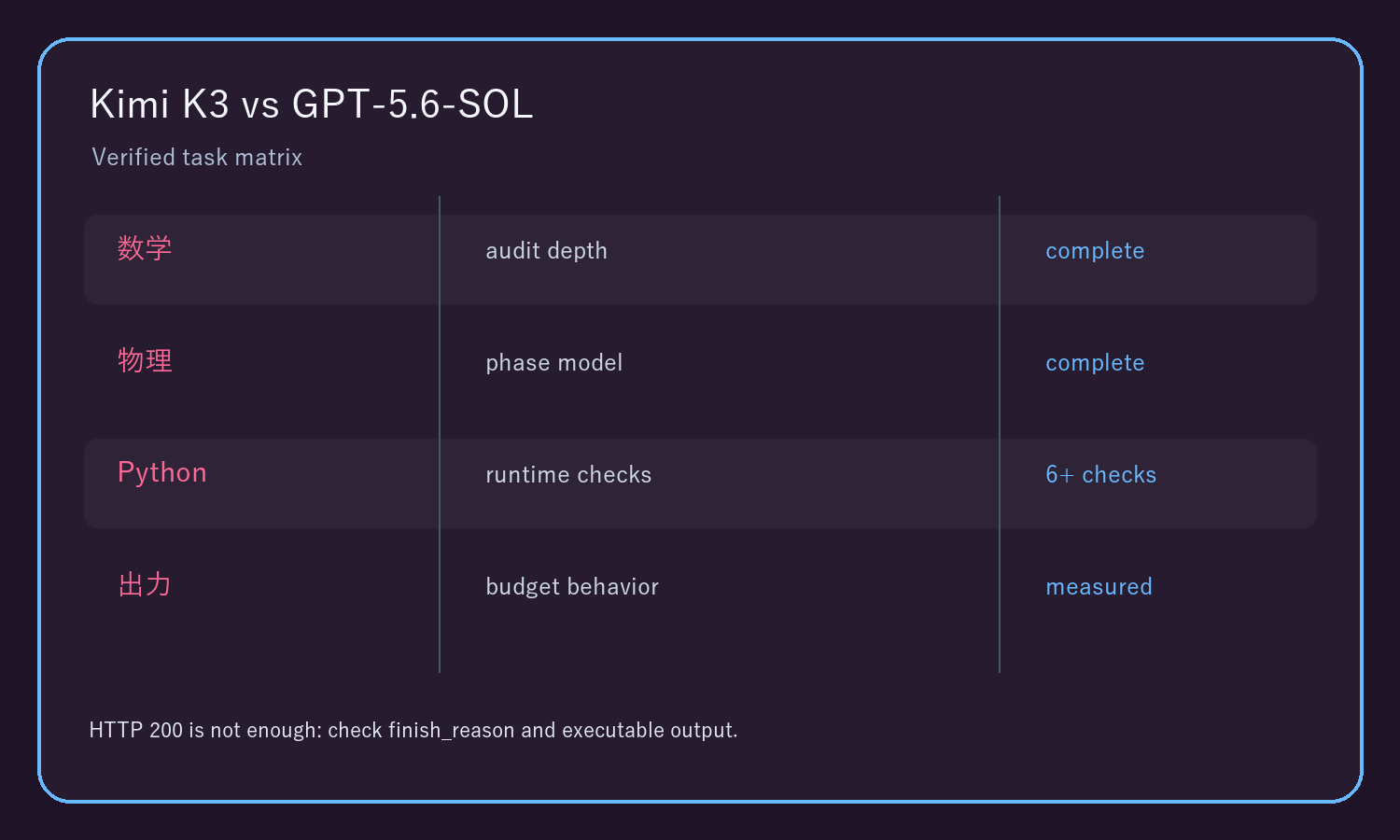Click the 出力 row label
The height and width of the screenshot is (840, 1400).
point(145,584)
